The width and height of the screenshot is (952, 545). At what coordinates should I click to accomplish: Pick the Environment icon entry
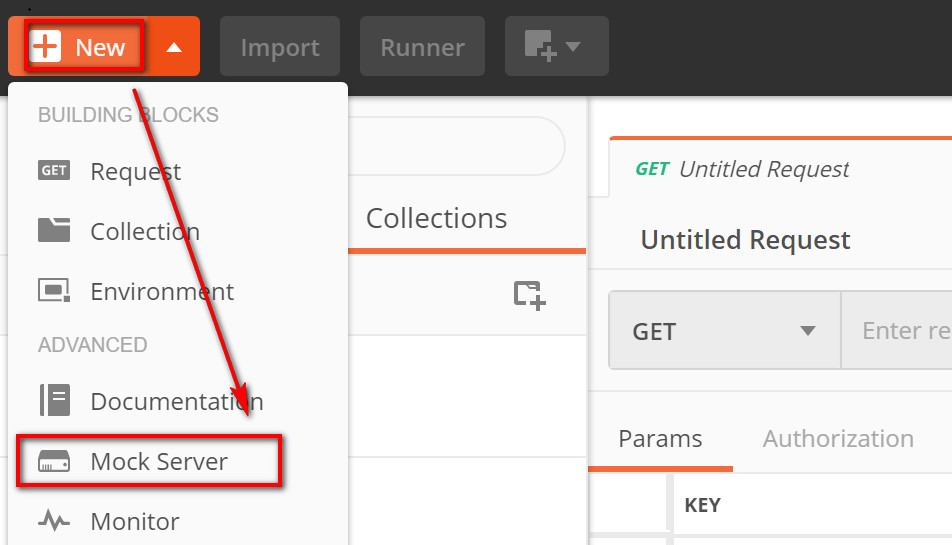[x=54, y=291]
